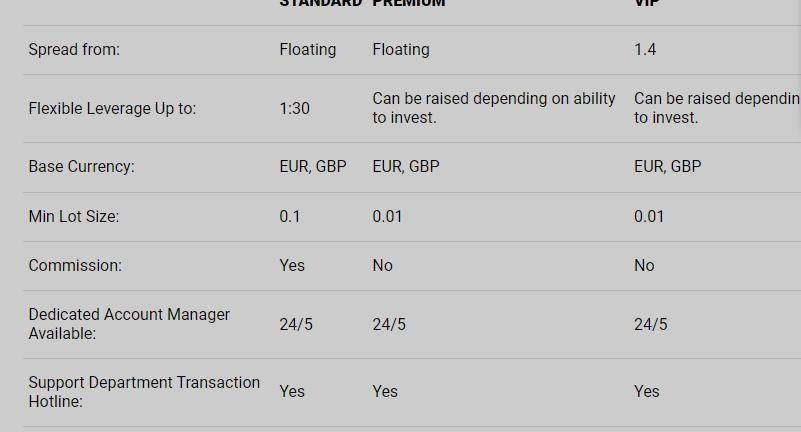801x432 pixels.
Task: Click the Premium column's "Floating" spread value
Action: click(401, 49)
